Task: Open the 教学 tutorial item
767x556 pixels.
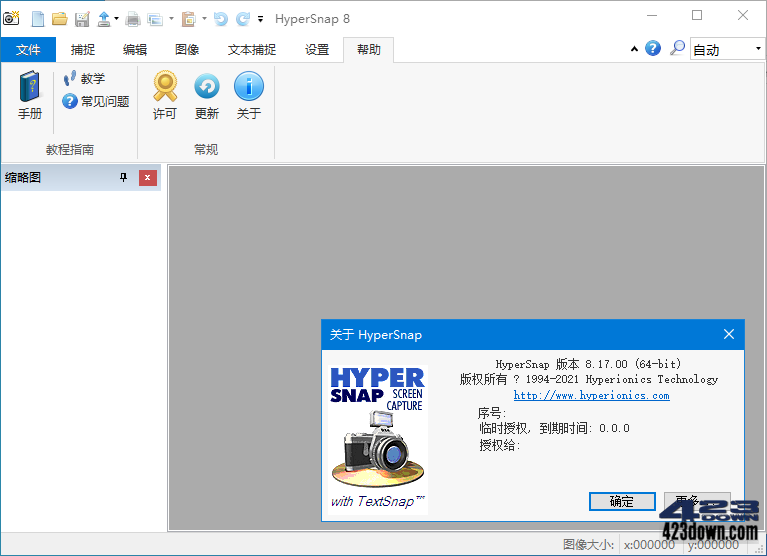Action: pos(84,78)
